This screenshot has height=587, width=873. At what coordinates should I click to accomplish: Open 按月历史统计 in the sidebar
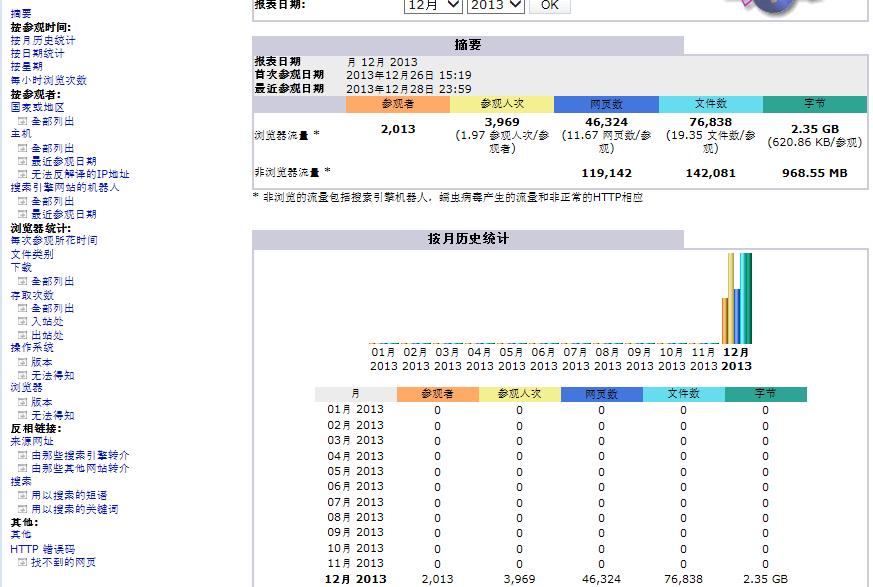point(43,41)
